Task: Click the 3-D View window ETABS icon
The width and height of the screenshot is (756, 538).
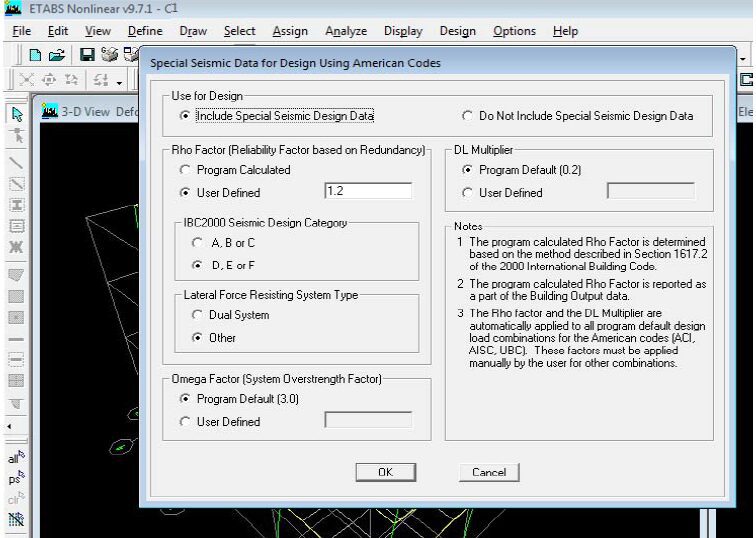Action: 50,111
